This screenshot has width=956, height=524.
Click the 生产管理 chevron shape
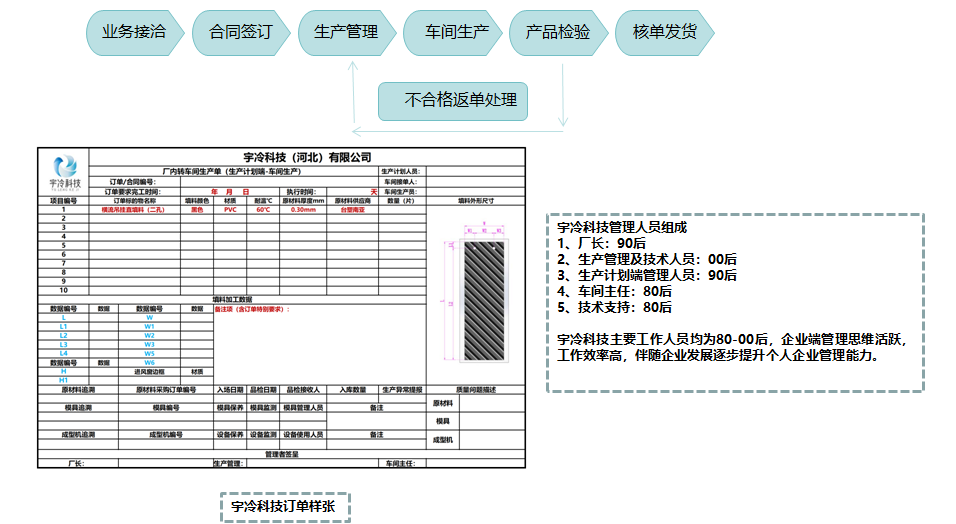click(346, 32)
